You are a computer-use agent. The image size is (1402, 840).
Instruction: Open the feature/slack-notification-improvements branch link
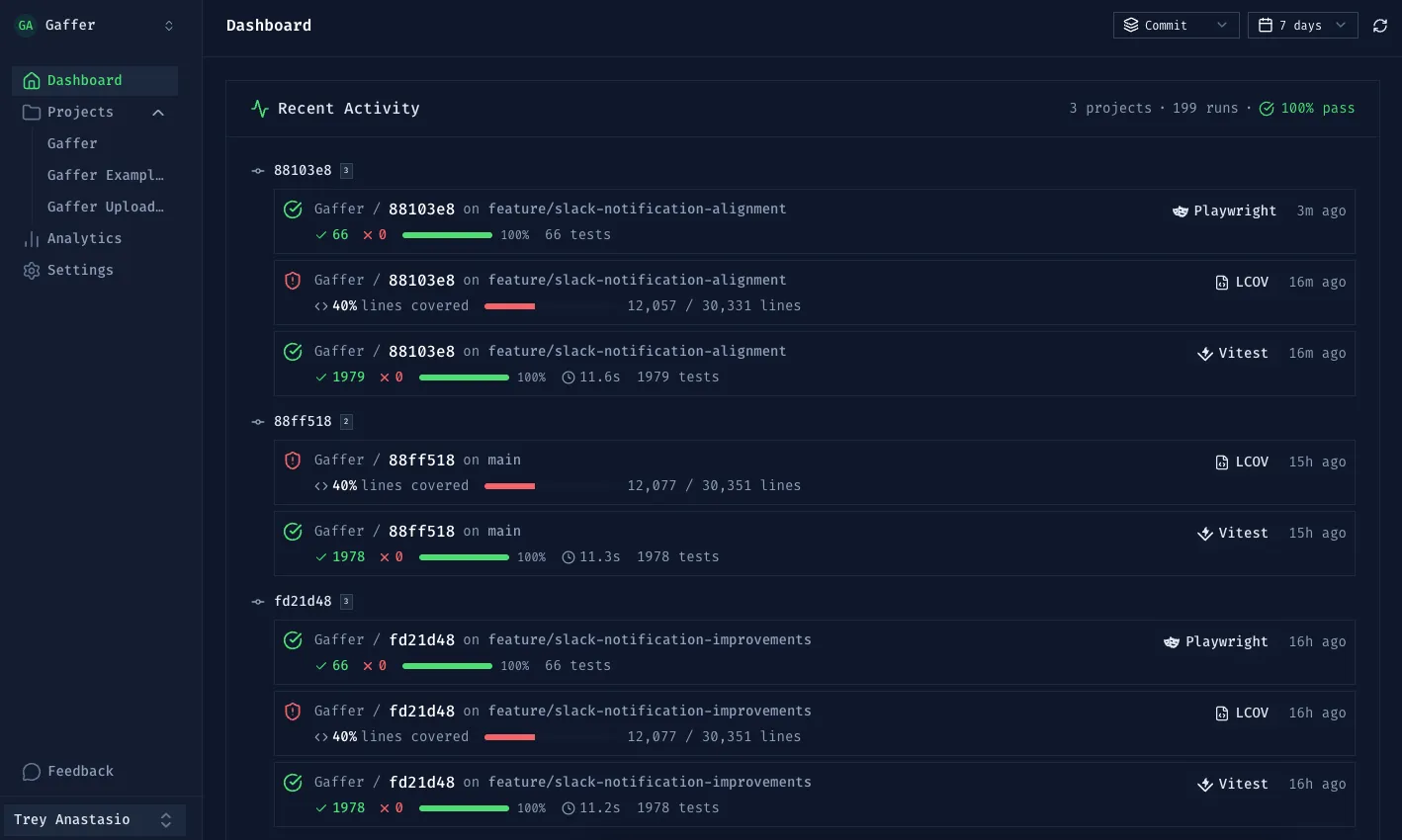point(650,639)
